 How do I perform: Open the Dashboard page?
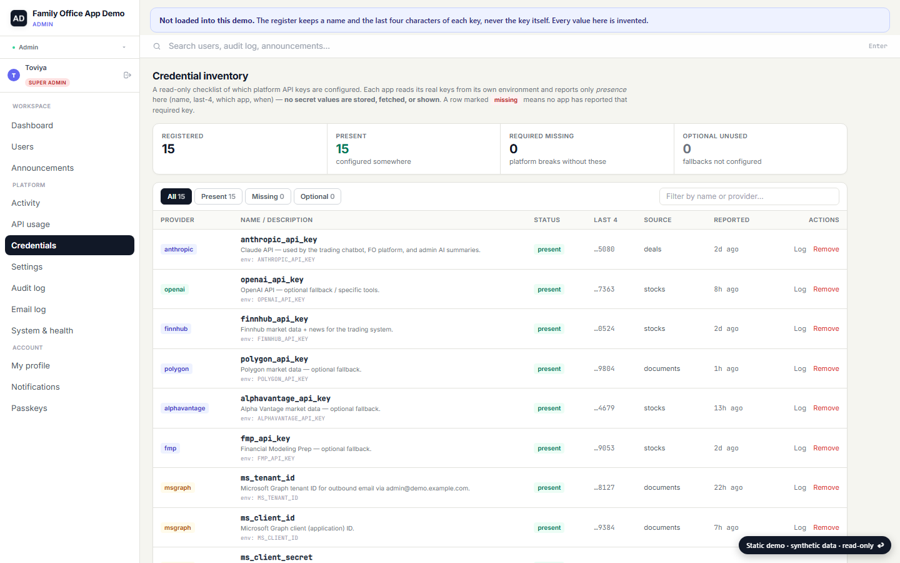click(32, 126)
